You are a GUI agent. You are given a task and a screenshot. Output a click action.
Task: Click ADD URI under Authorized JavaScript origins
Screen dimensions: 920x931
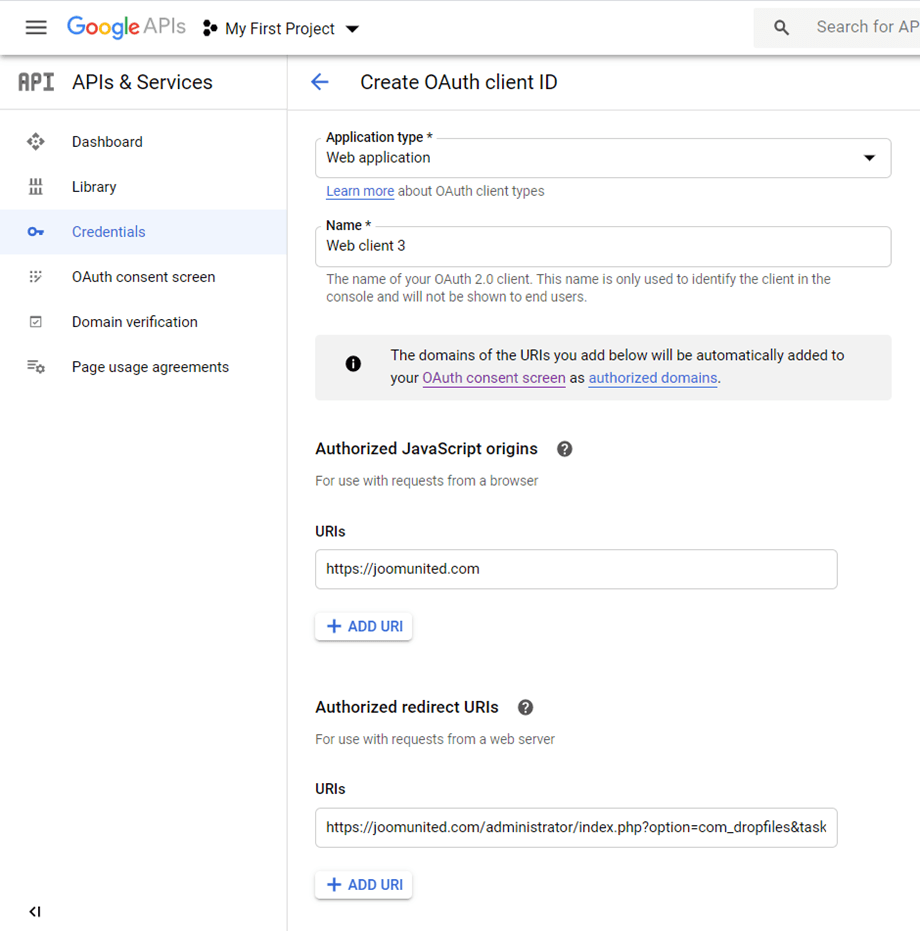[x=364, y=626]
